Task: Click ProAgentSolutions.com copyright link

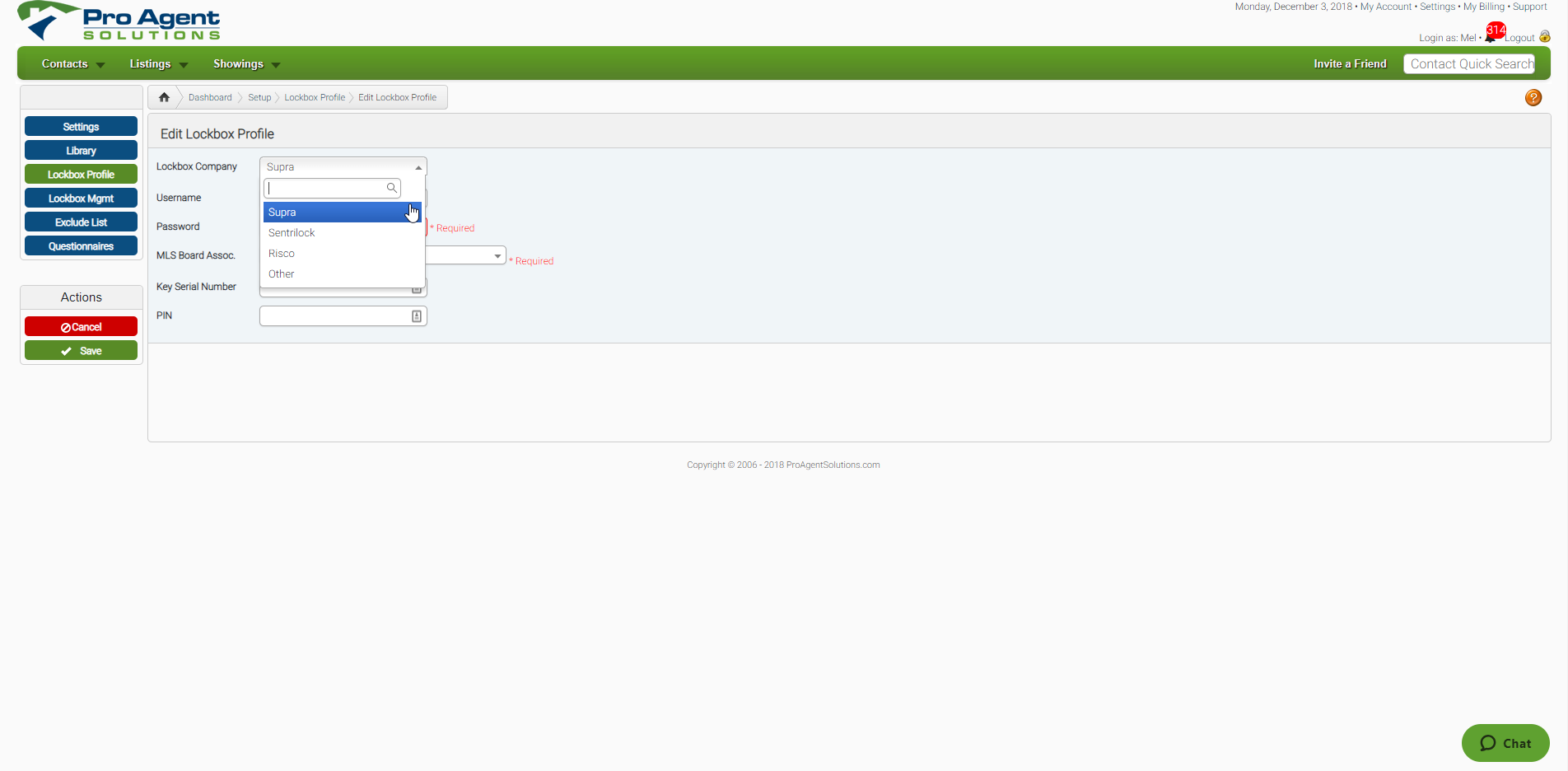Action: tap(833, 465)
